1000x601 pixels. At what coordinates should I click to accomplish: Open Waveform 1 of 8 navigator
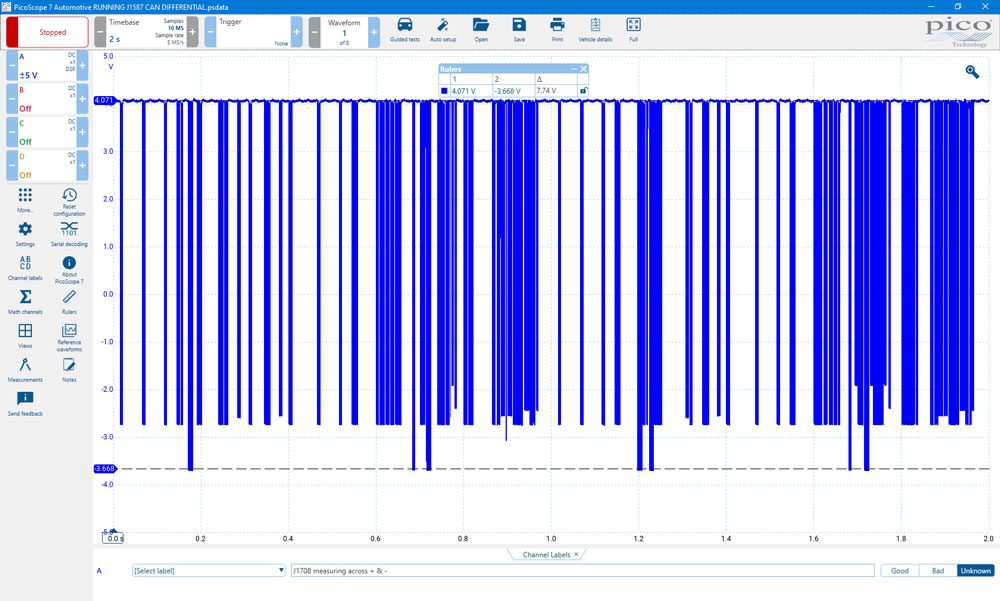point(344,32)
